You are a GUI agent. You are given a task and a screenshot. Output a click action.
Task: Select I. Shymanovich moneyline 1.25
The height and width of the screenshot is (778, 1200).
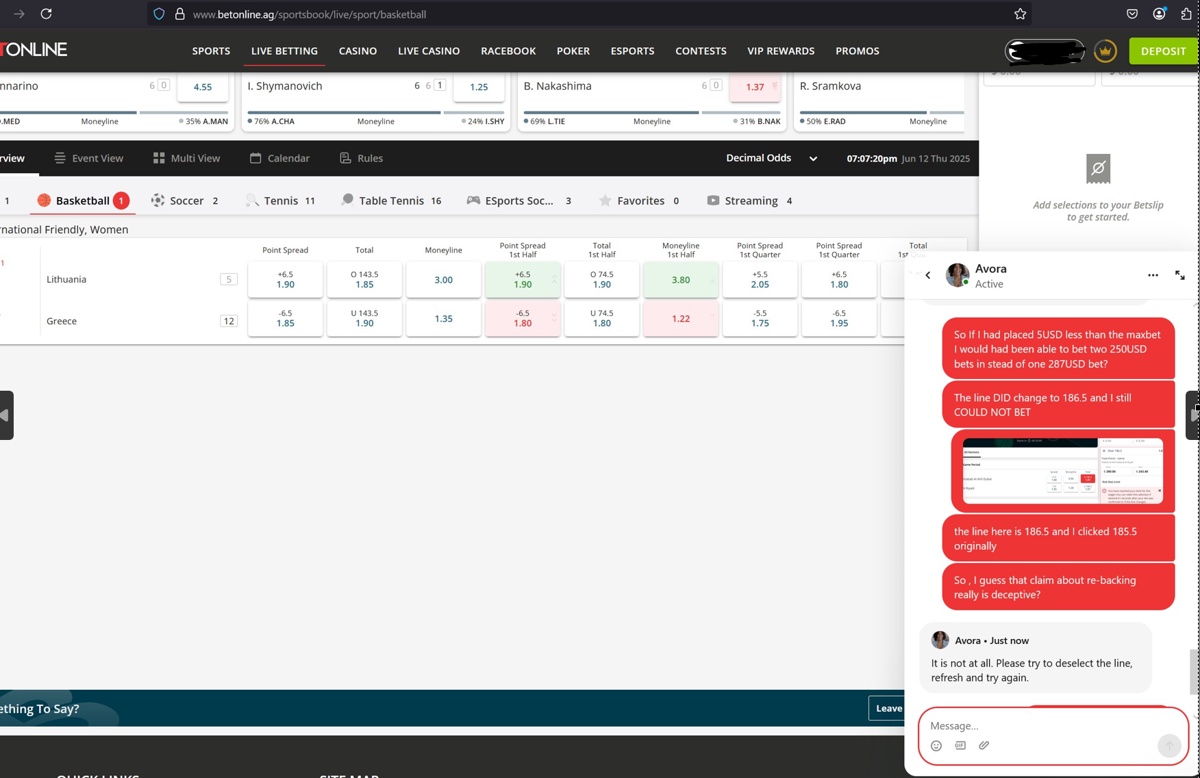(479, 87)
